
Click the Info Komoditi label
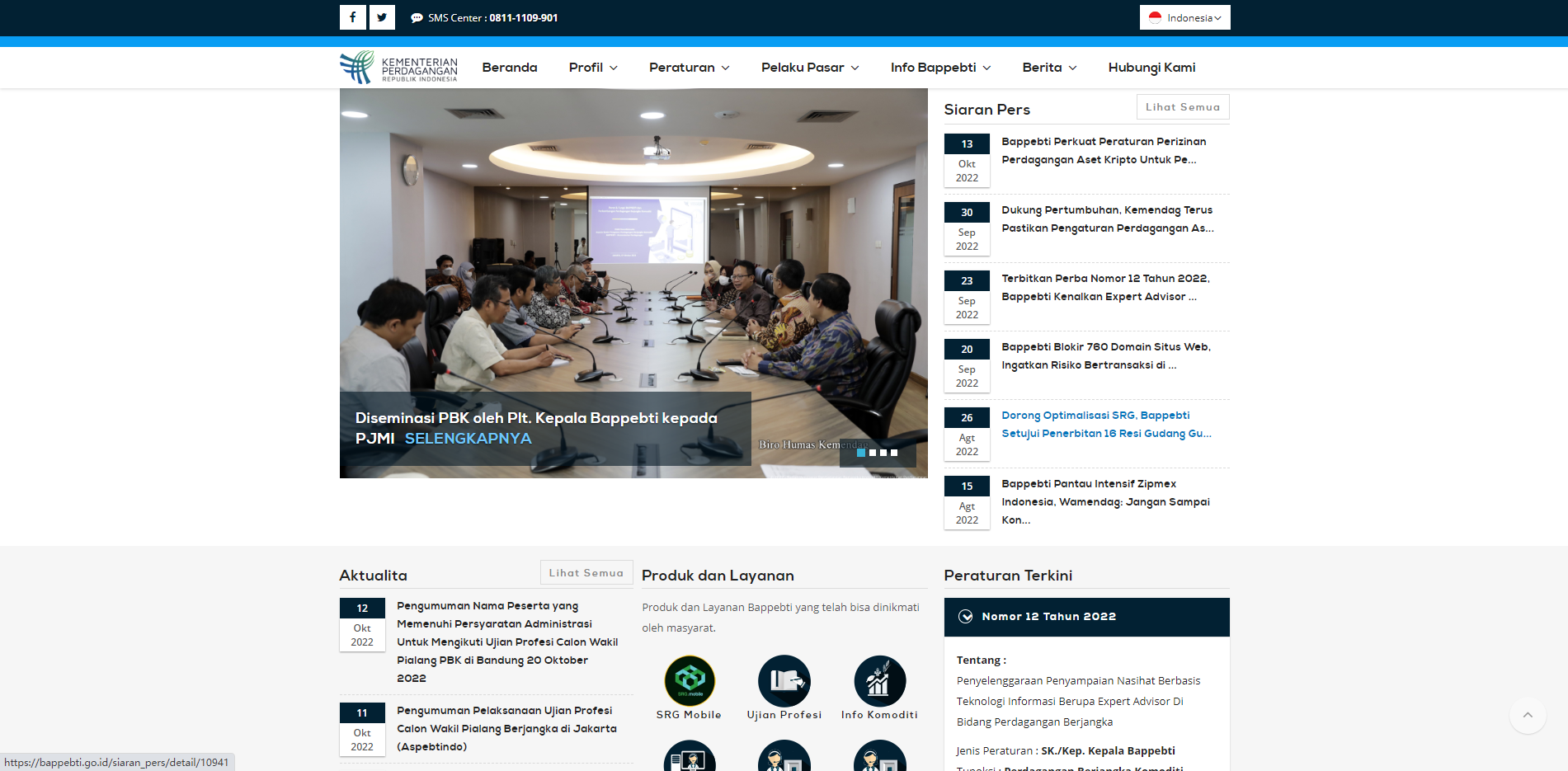point(879,715)
